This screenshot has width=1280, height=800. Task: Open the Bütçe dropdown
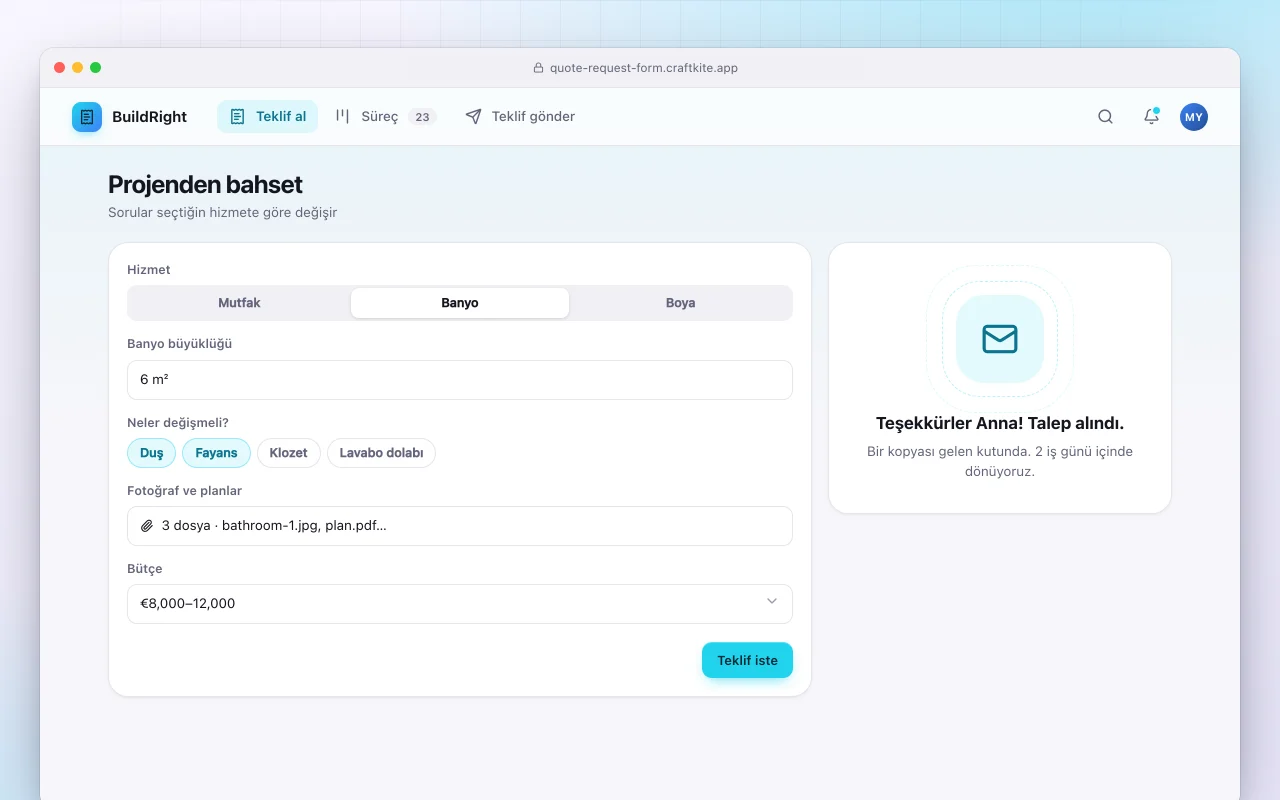460,604
